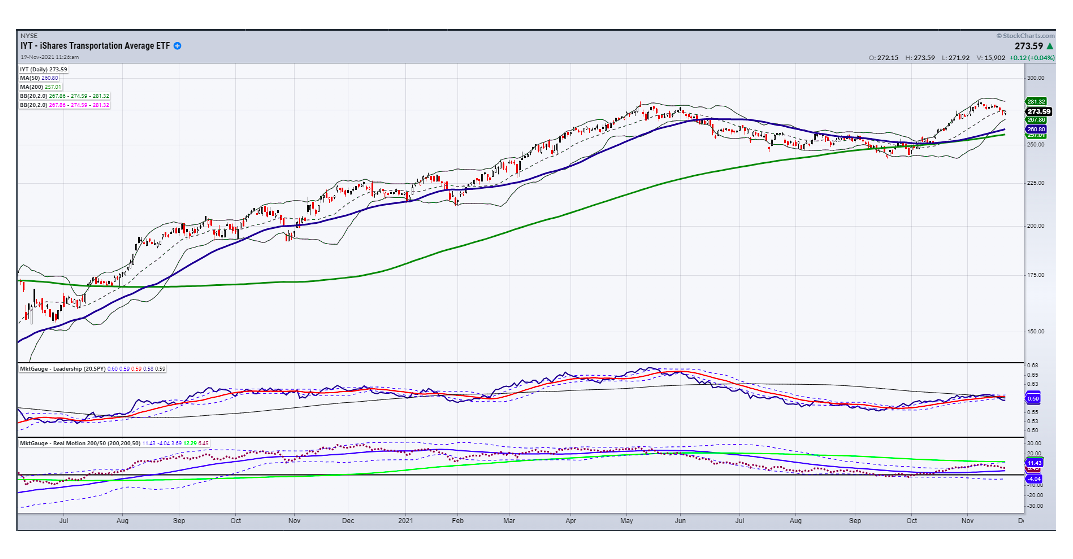
Task: Click the 175.00 price axis label
Action: click(1036, 275)
